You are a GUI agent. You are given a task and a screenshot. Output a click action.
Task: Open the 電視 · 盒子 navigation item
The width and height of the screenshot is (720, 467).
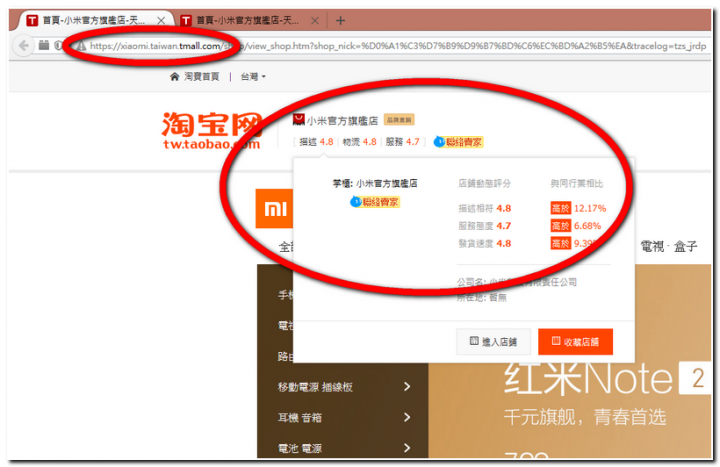tap(669, 247)
